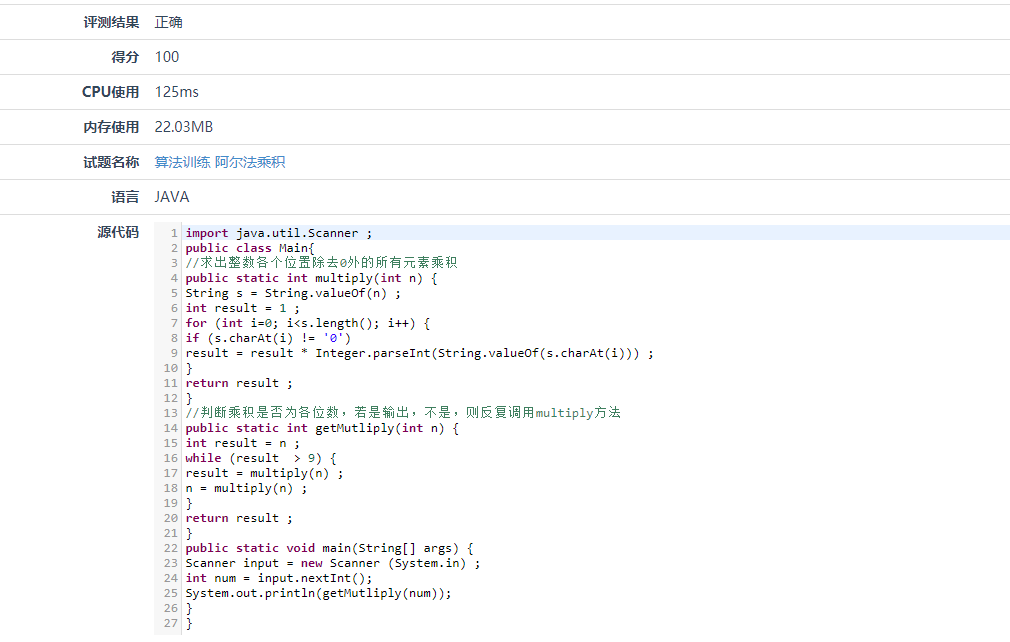Click the getMutliply(int n) declaration line
Screen dimensions: 1010x642
point(322,428)
